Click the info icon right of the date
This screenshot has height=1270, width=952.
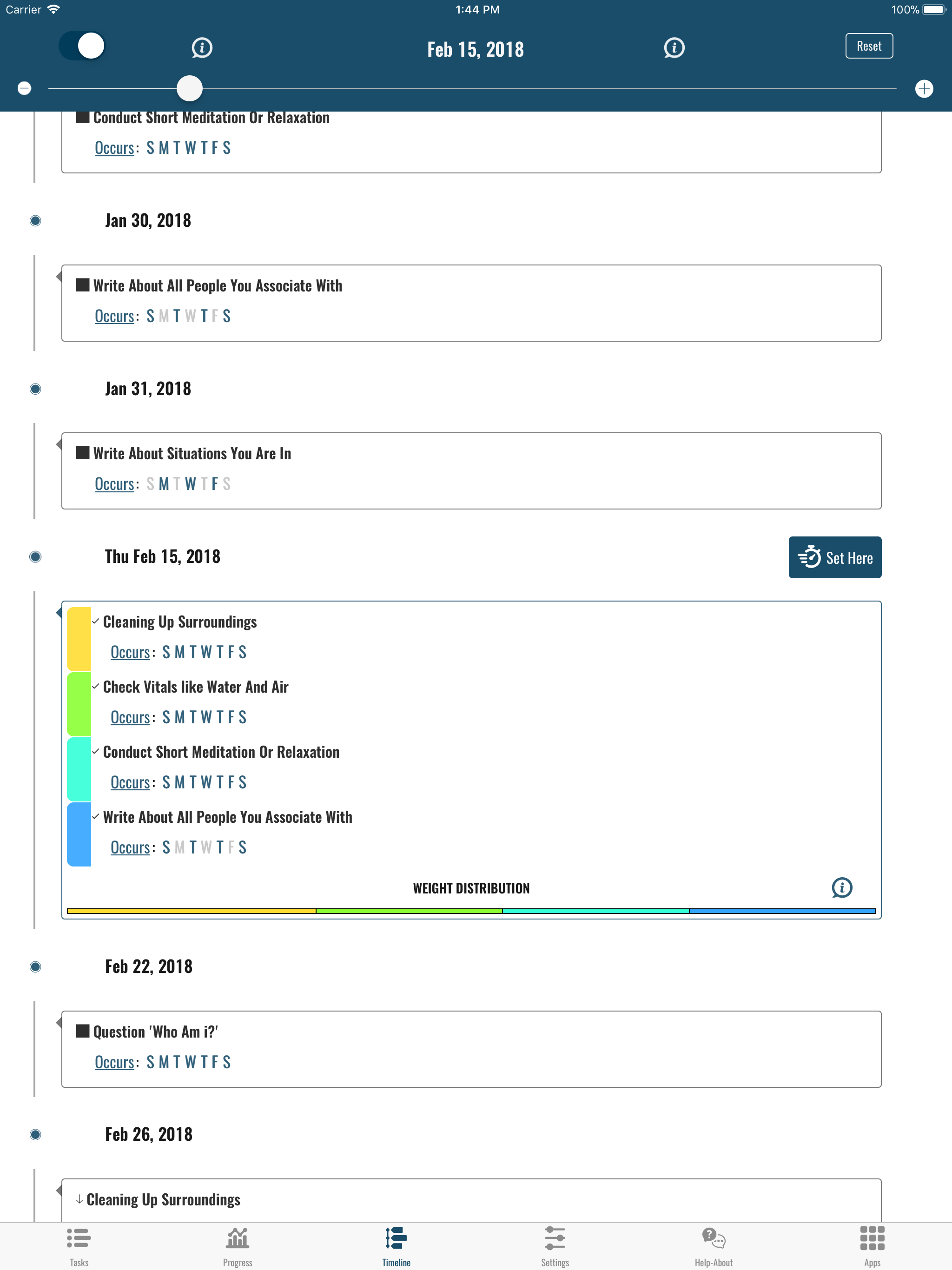(674, 48)
